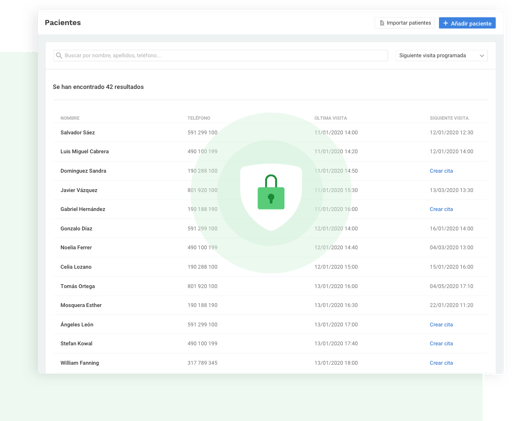Click phone number 317 789 345
Screen dimensions: 512x421
pos(202,363)
